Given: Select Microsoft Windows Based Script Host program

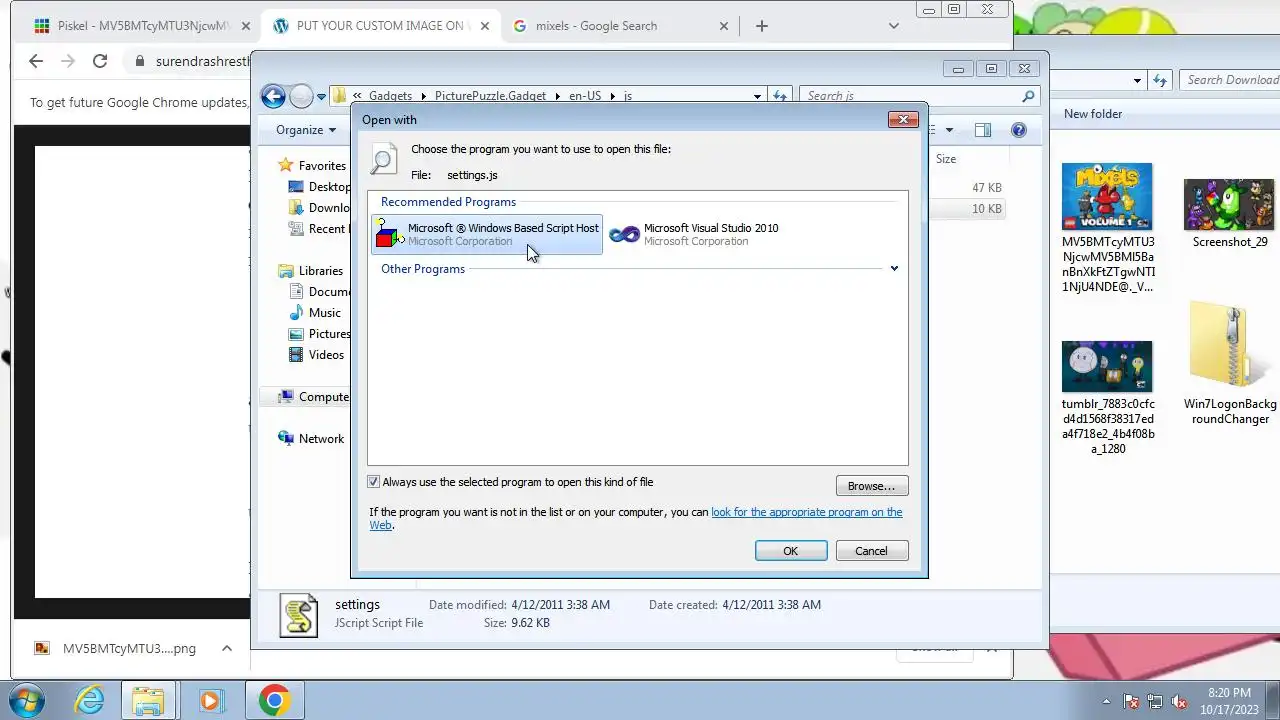Looking at the screenshot, I should click(487, 234).
